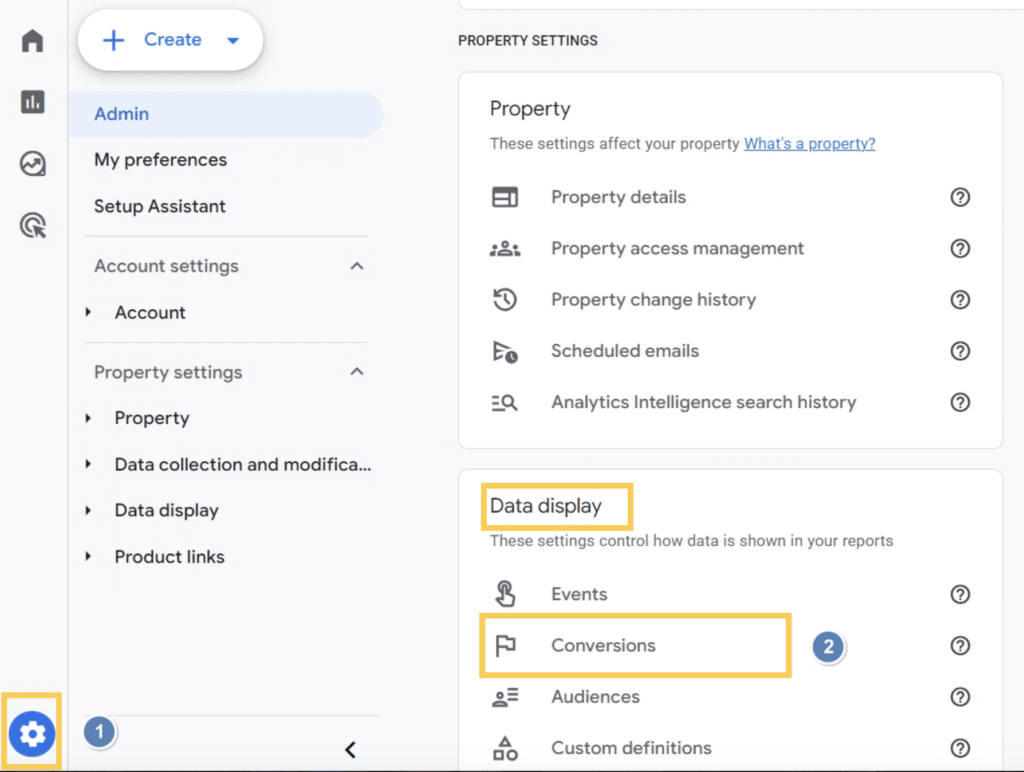This screenshot has width=1024, height=772.
Task: Open Setup Assistant
Action: (x=160, y=206)
